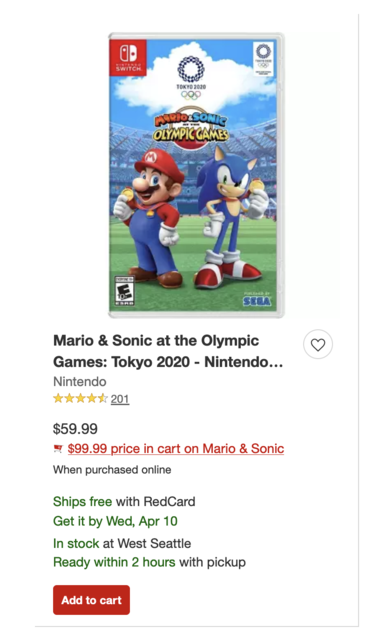Click the Mario character on the cover
The image size is (380, 640).
click(150, 218)
